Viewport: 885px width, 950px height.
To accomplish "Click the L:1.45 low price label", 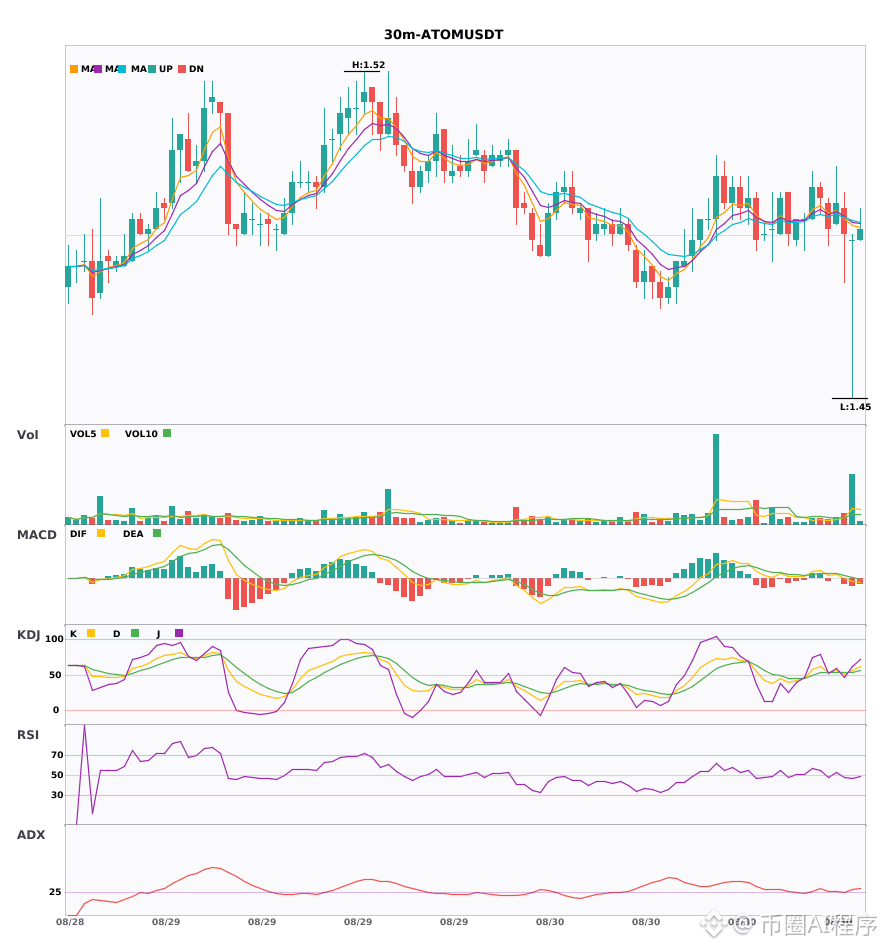I will (855, 407).
